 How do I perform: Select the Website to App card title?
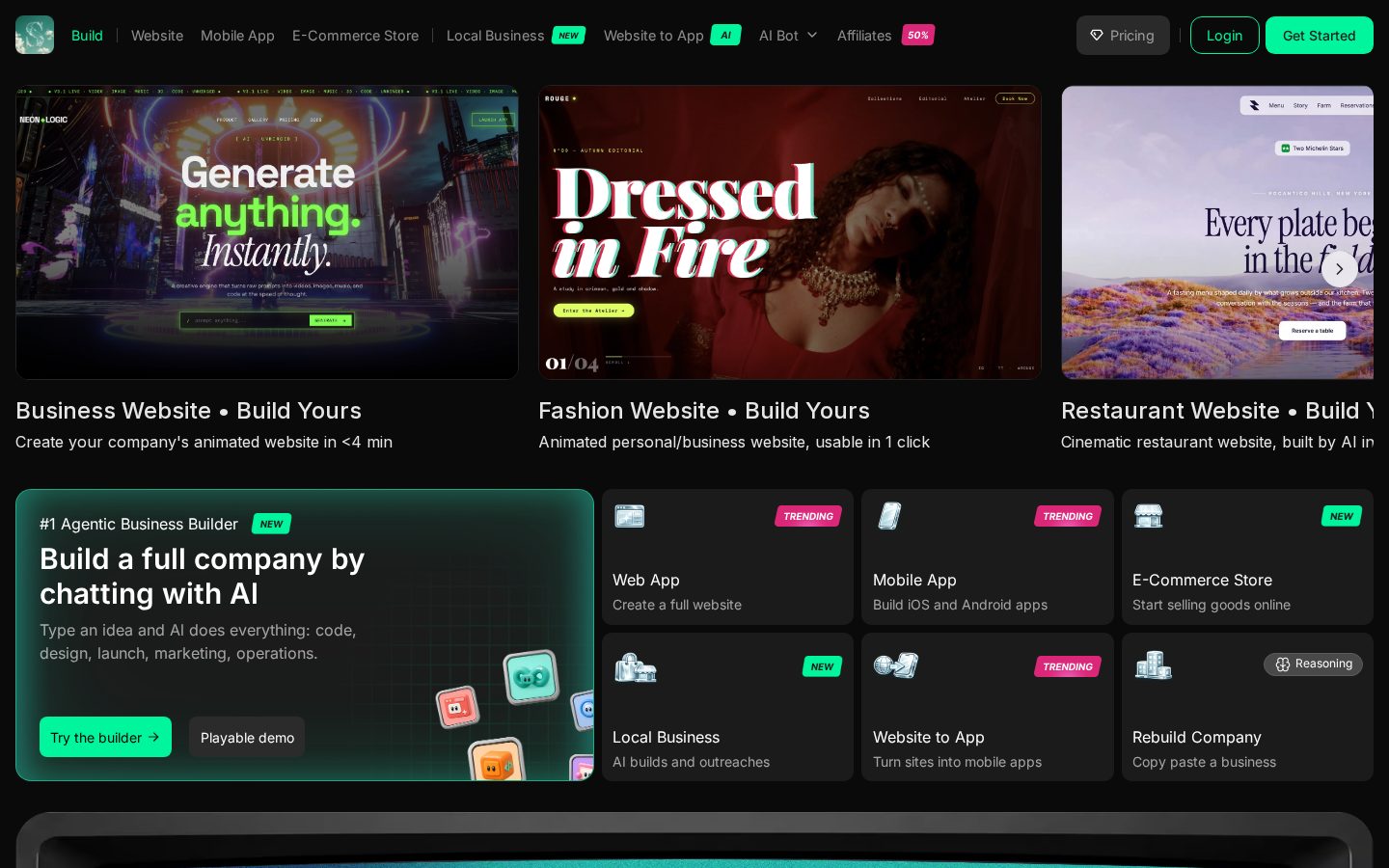[929, 737]
